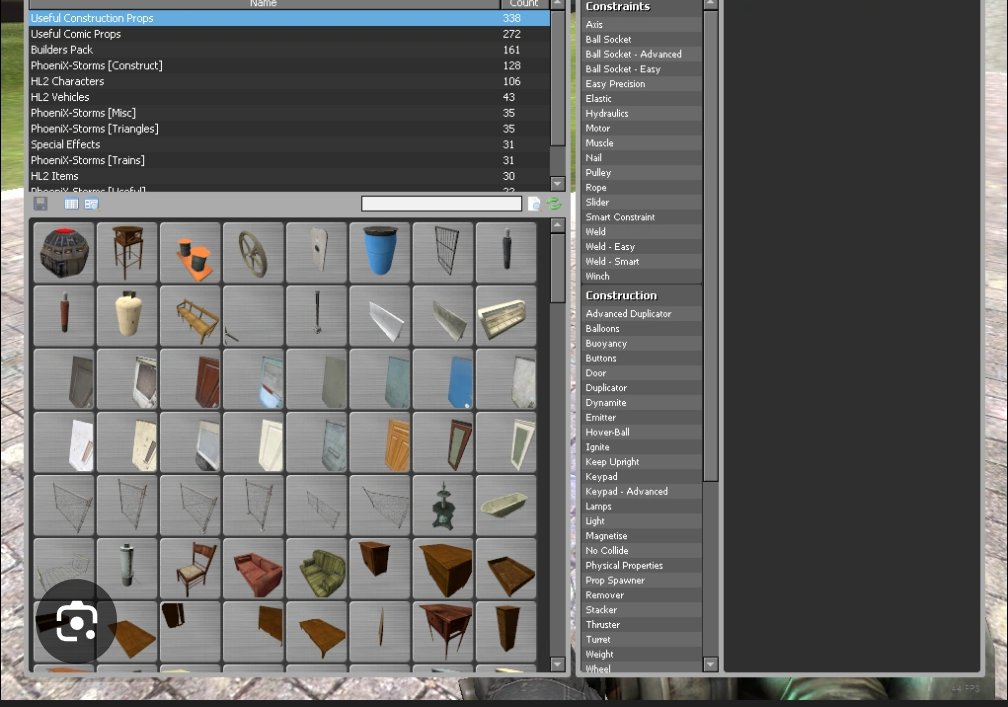Sort spawn lists by the Count column
The height and width of the screenshot is (707, 1008).
(525, 4)
